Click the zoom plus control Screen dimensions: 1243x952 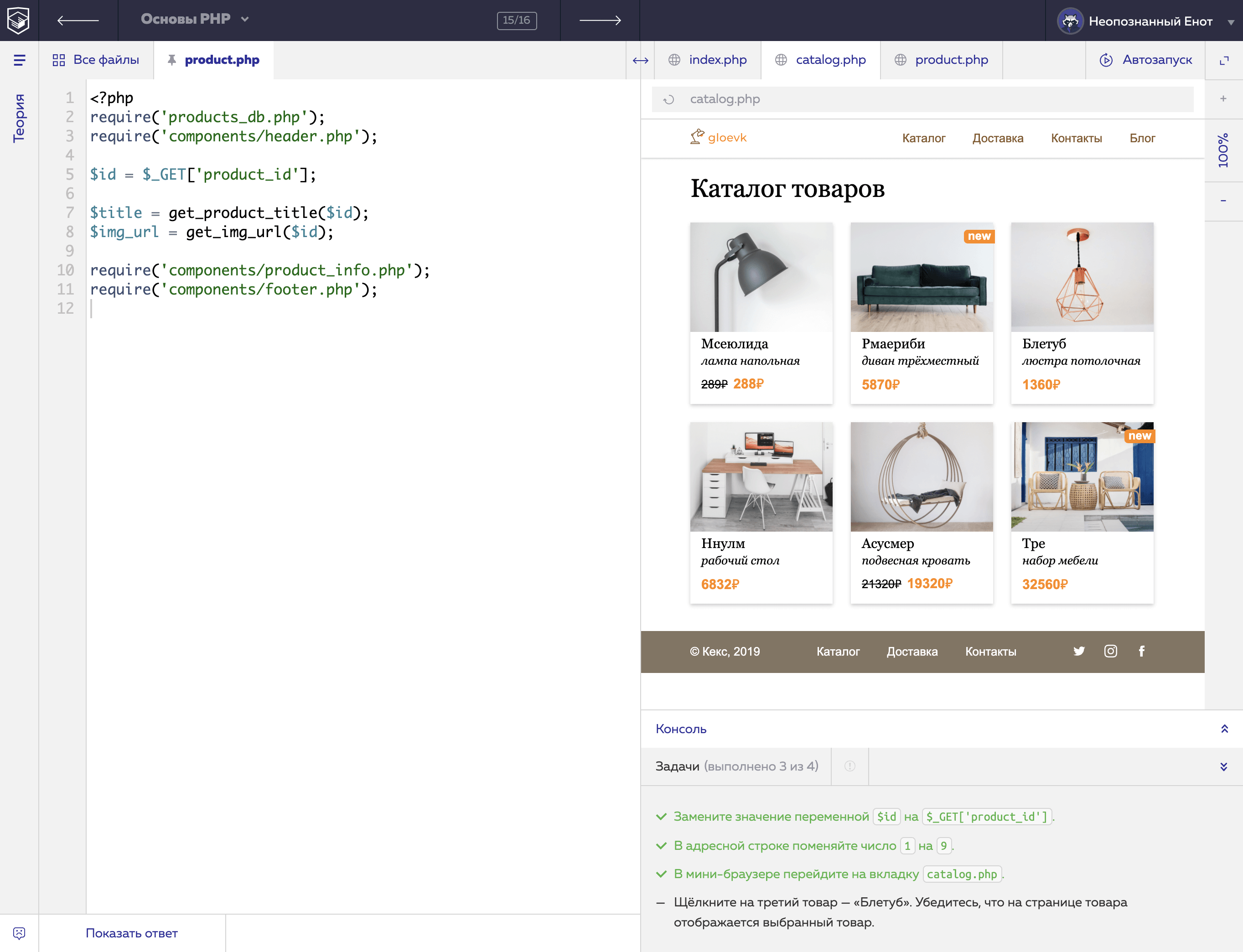(1223, 98)
